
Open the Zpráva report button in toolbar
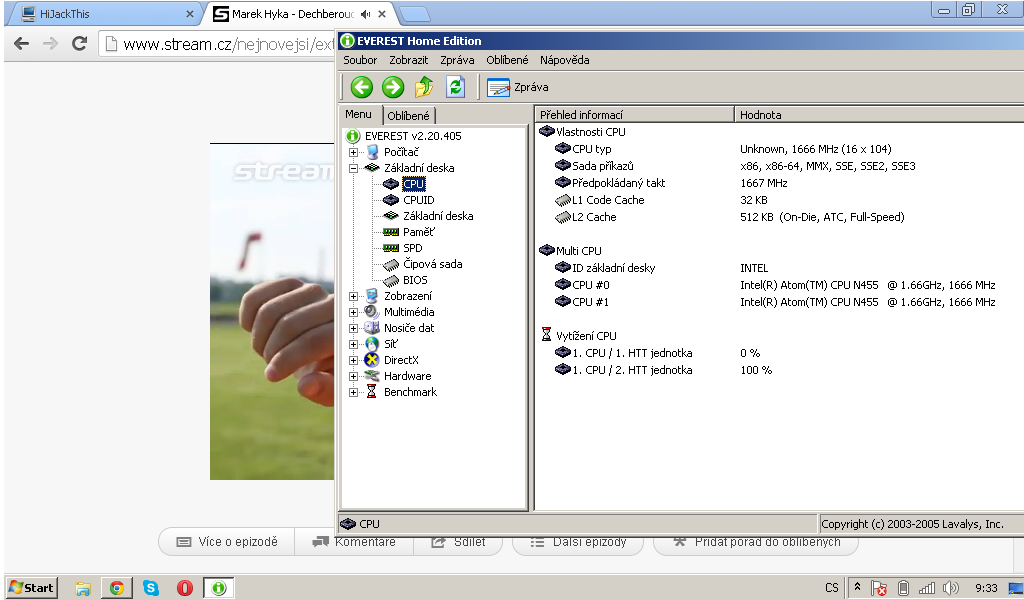[518, 87]
